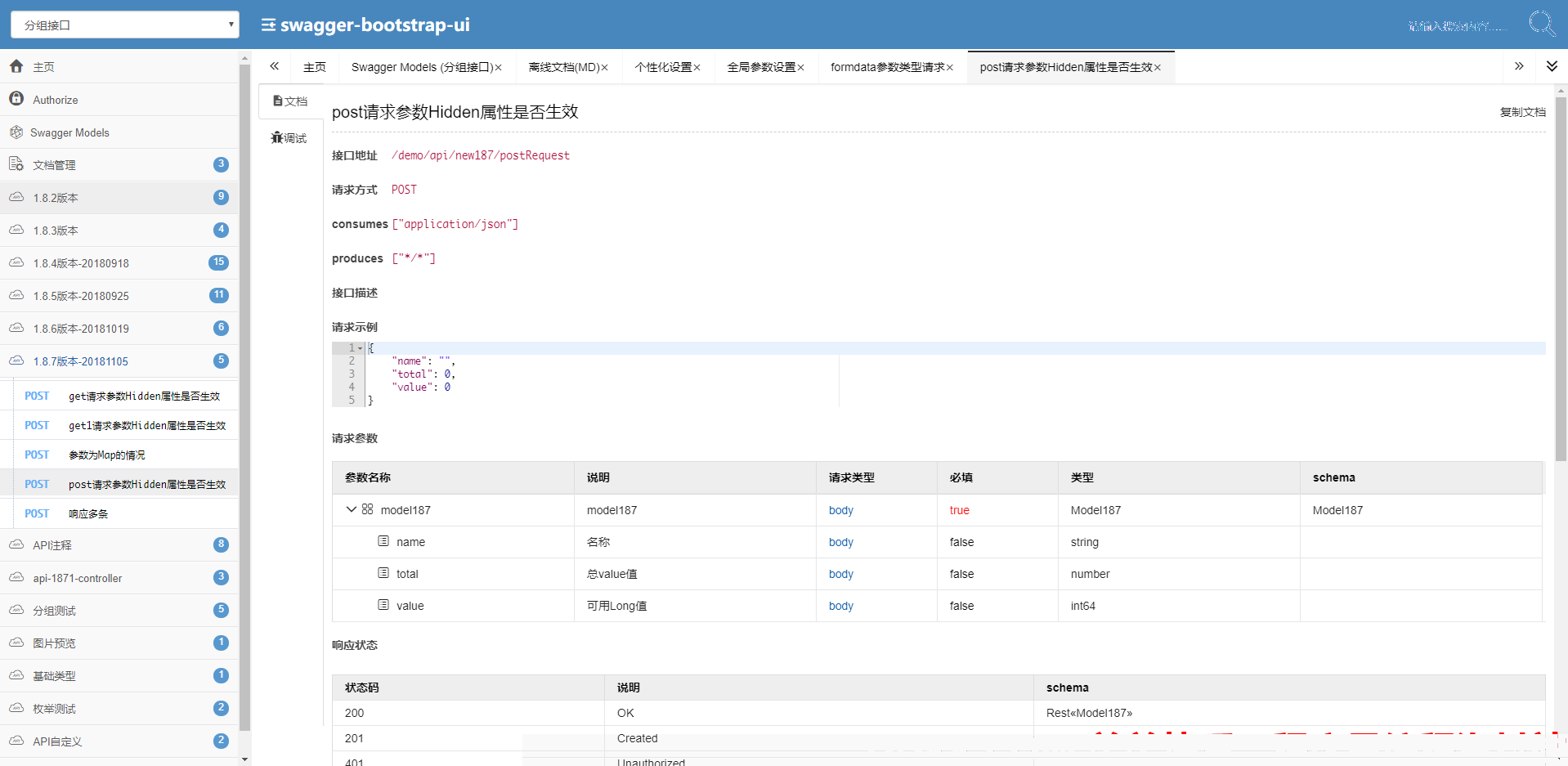Click the cloud icon beside 1.8.3版本
The image size is (1568, 766).
point(16,230)
